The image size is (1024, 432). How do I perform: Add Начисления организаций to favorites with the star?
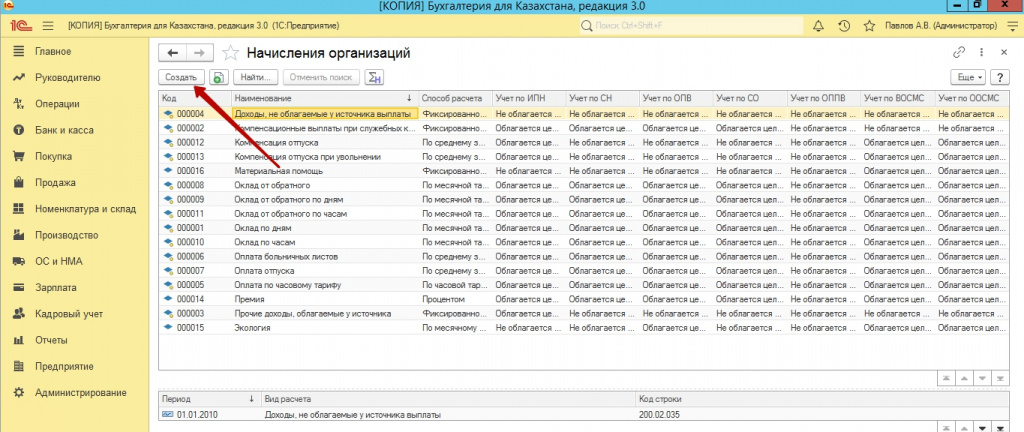click(230, 53)
